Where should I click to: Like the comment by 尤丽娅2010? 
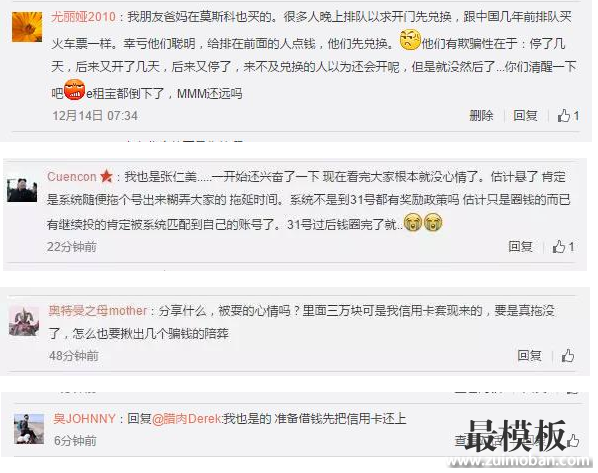(x=568, y=115)
